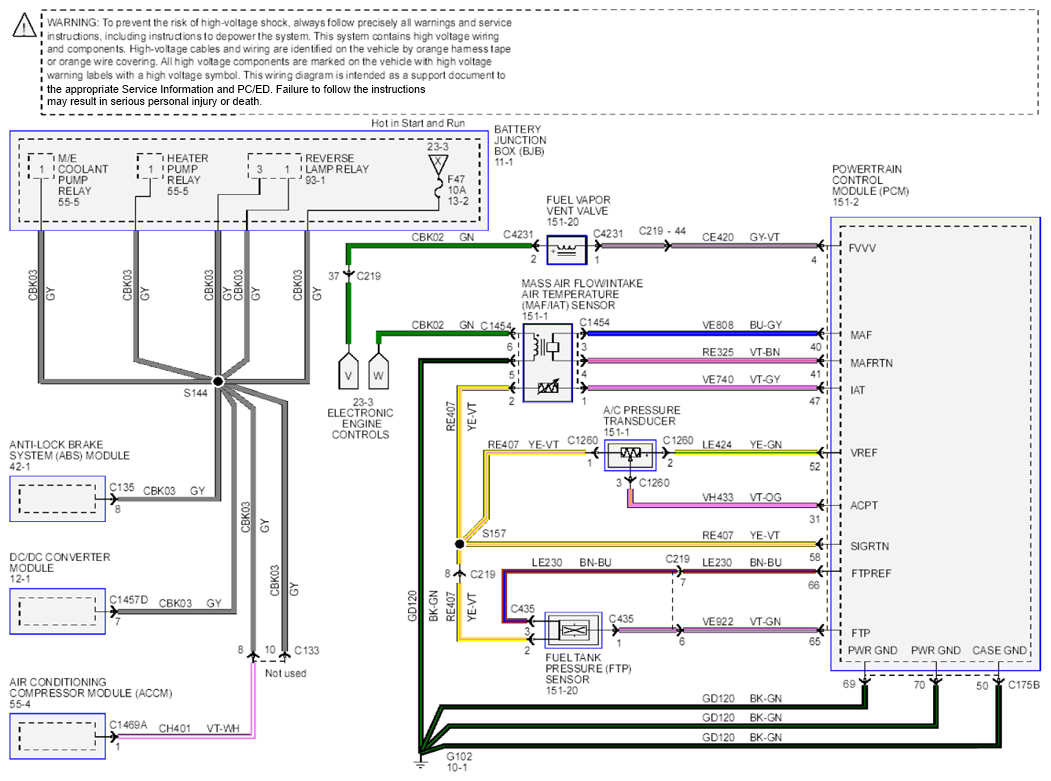Image resolution: width=1051 pixels, height=781 pixels.
Task: Click the S157 splice junction dot
Action: [459, 544]
